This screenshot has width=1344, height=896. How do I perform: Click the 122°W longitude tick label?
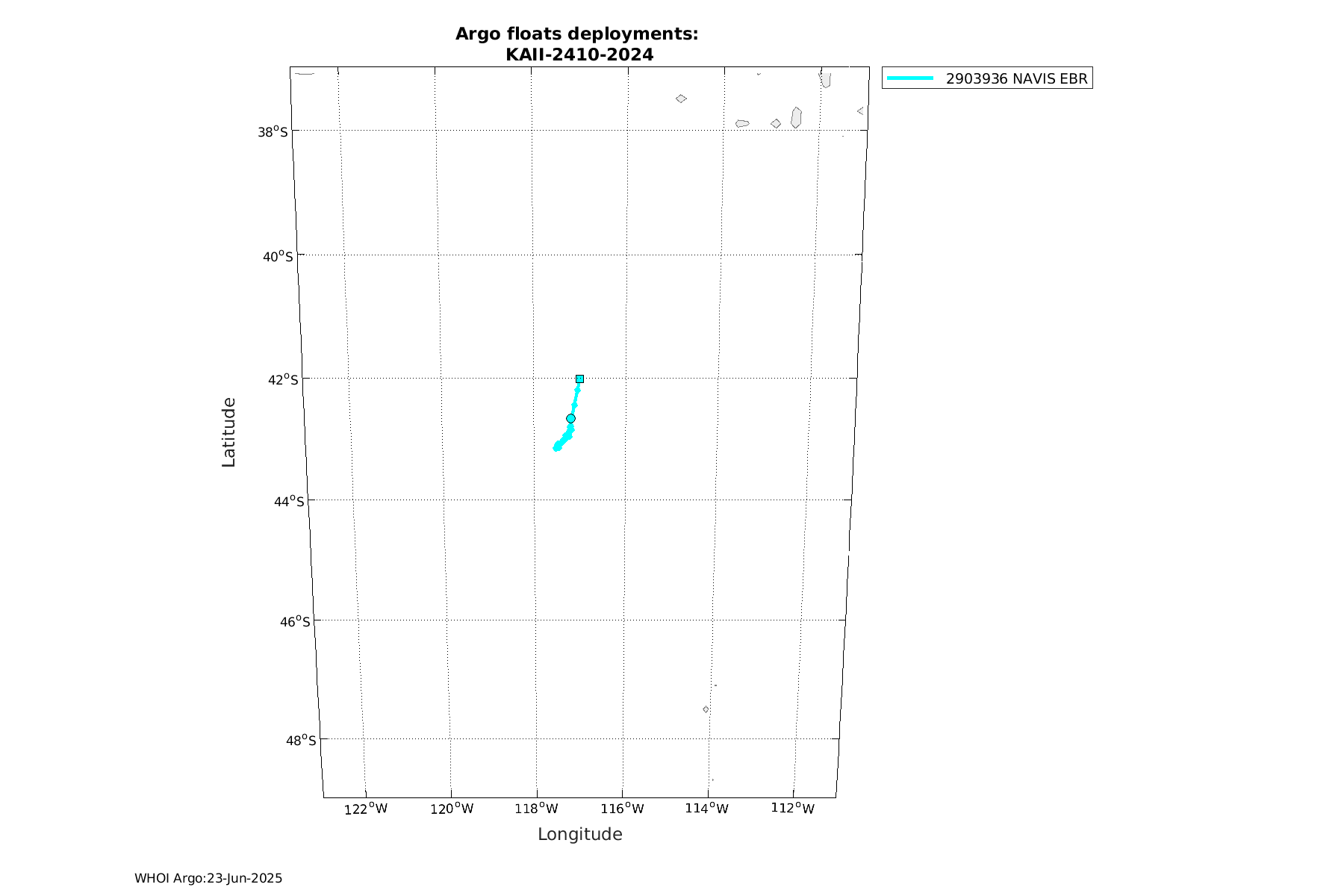pos(365,809)
